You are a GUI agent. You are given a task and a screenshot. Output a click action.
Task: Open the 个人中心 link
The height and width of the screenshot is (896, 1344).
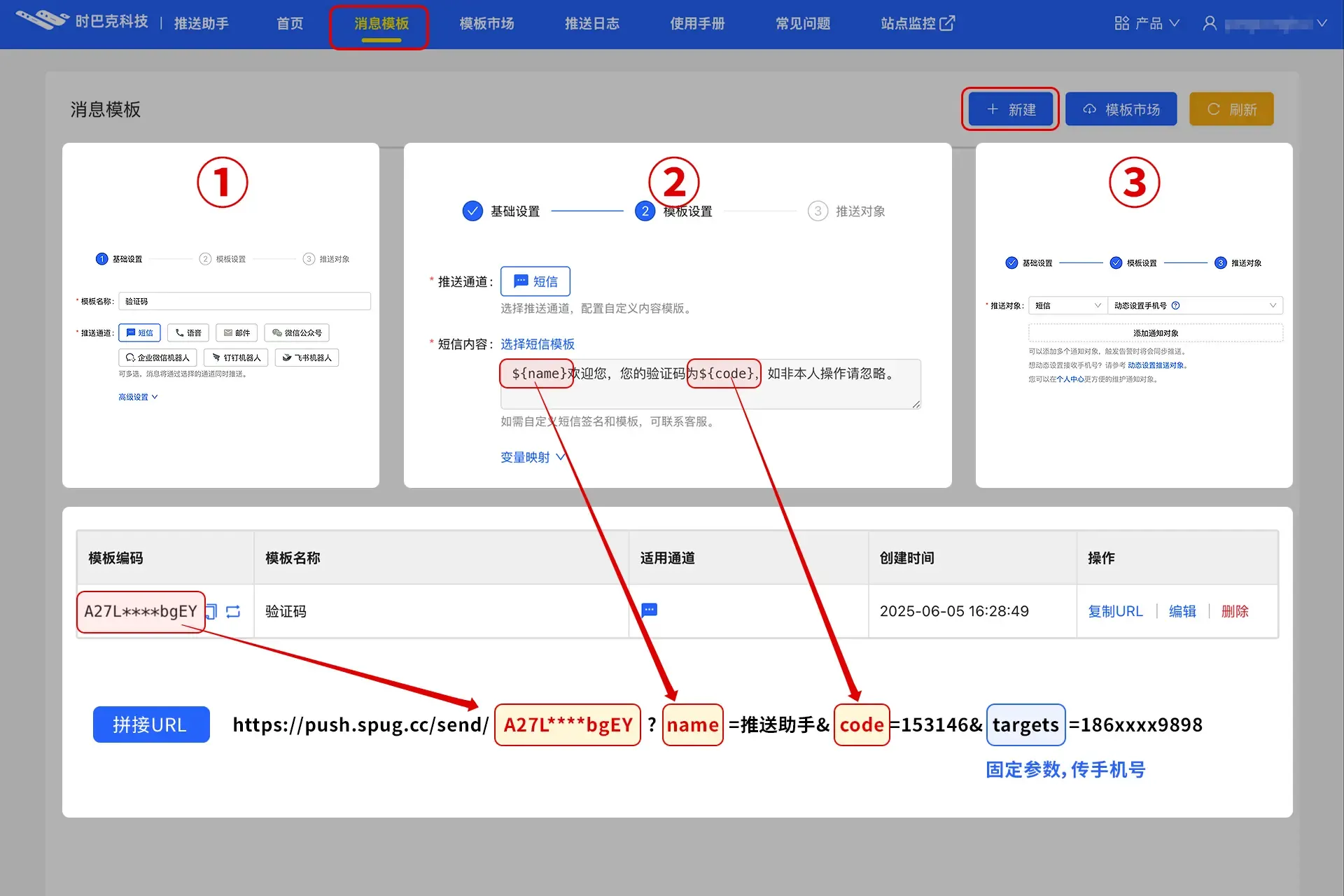click(1070, 379)
